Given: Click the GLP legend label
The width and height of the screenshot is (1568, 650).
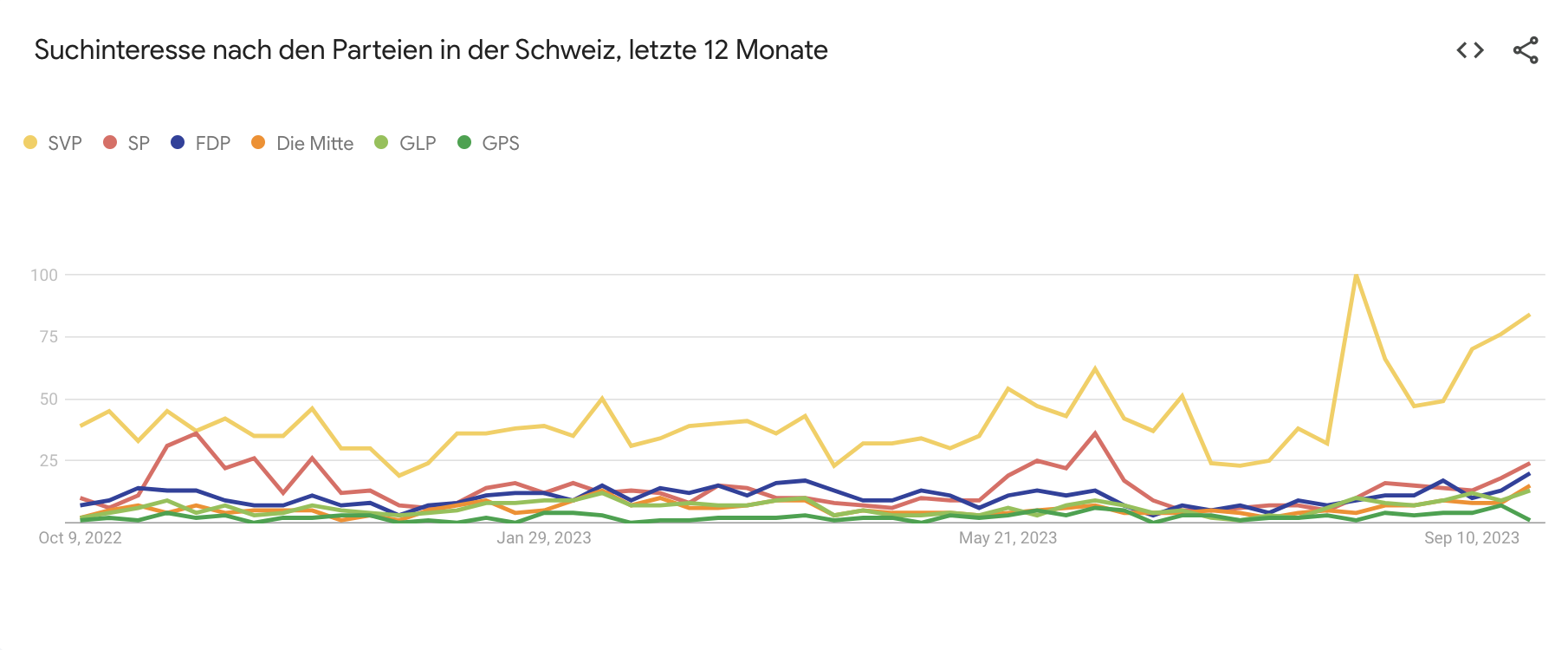Looking at the screenshot, I should pos(418,144).
